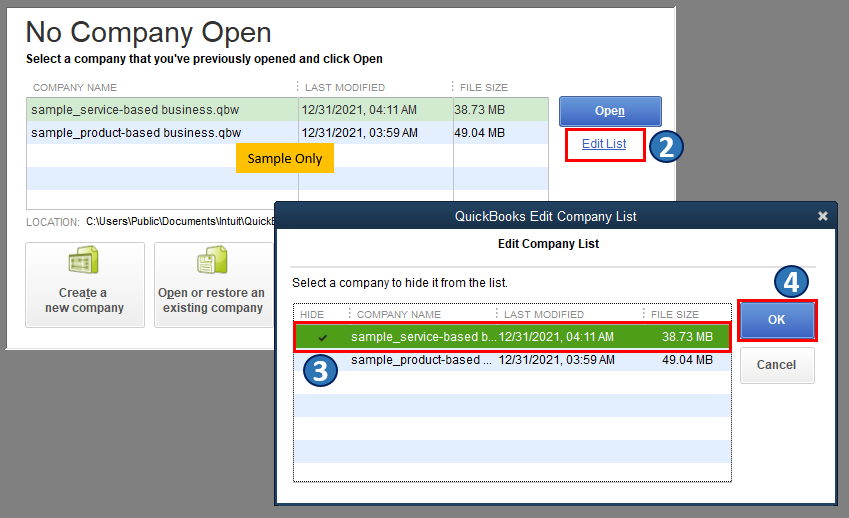Click the HIDE column header in dialog

click(x=312, y=314)
